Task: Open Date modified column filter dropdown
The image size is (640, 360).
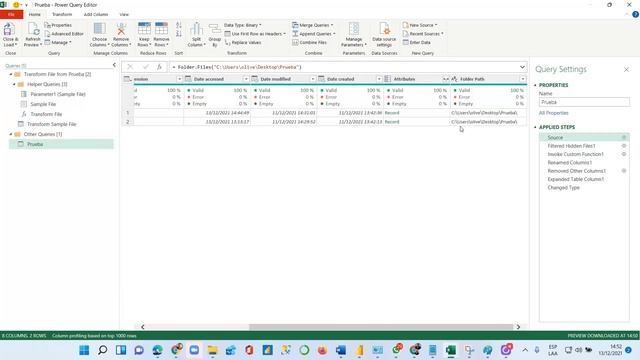Action: pyautogui.click(x=313, y=79)
